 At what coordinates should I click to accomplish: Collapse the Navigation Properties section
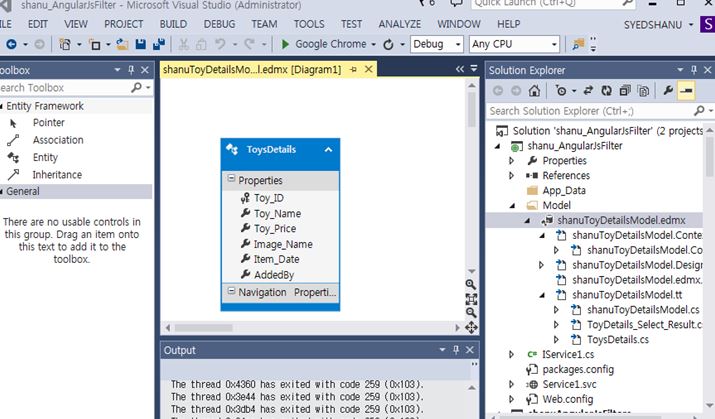coord(231,290)
